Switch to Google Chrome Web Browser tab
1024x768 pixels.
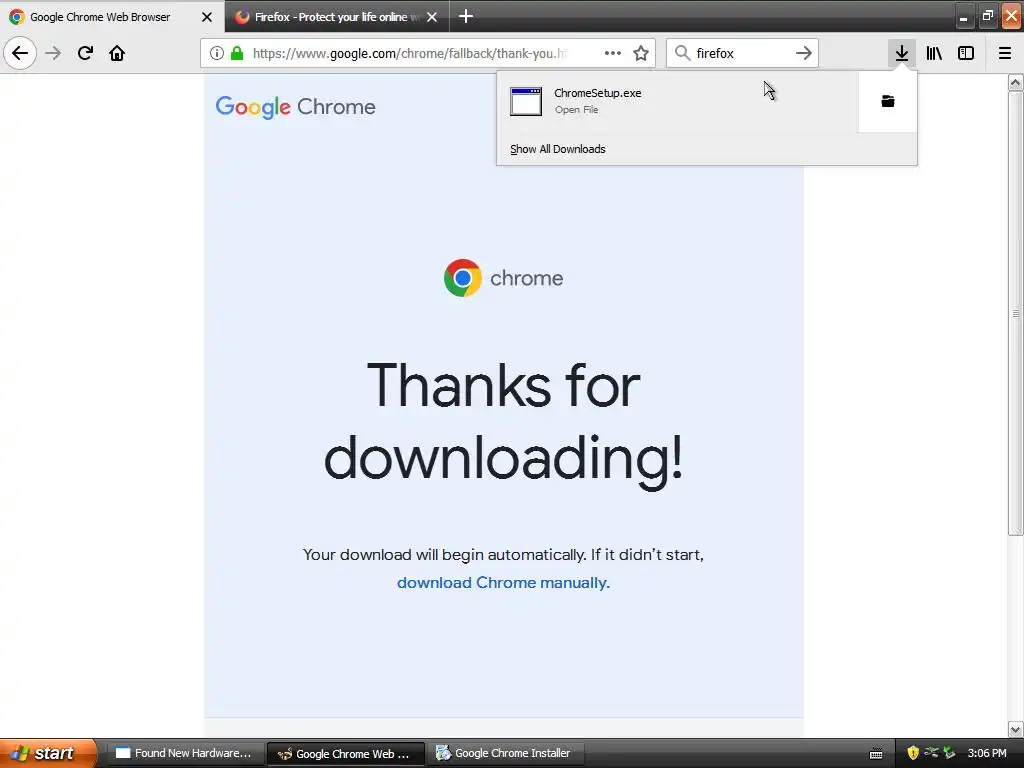coord(112,16)
